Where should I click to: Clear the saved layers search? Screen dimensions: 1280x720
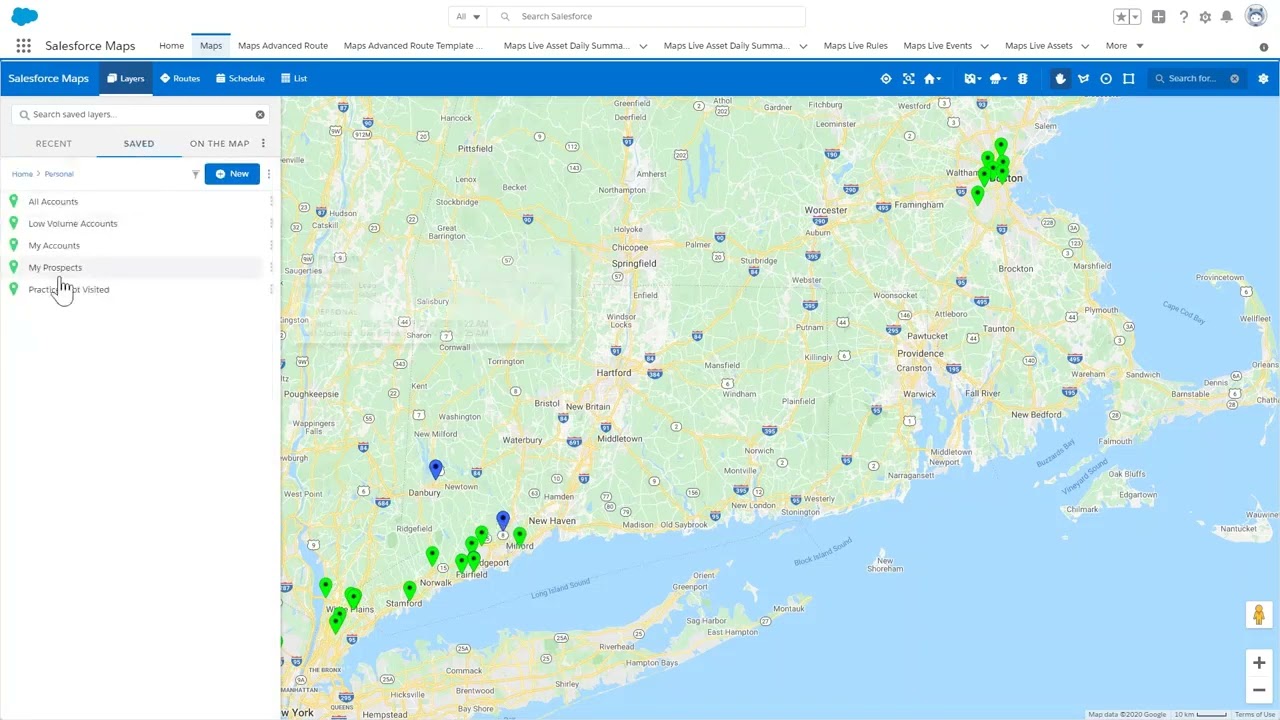coord(260,114)
